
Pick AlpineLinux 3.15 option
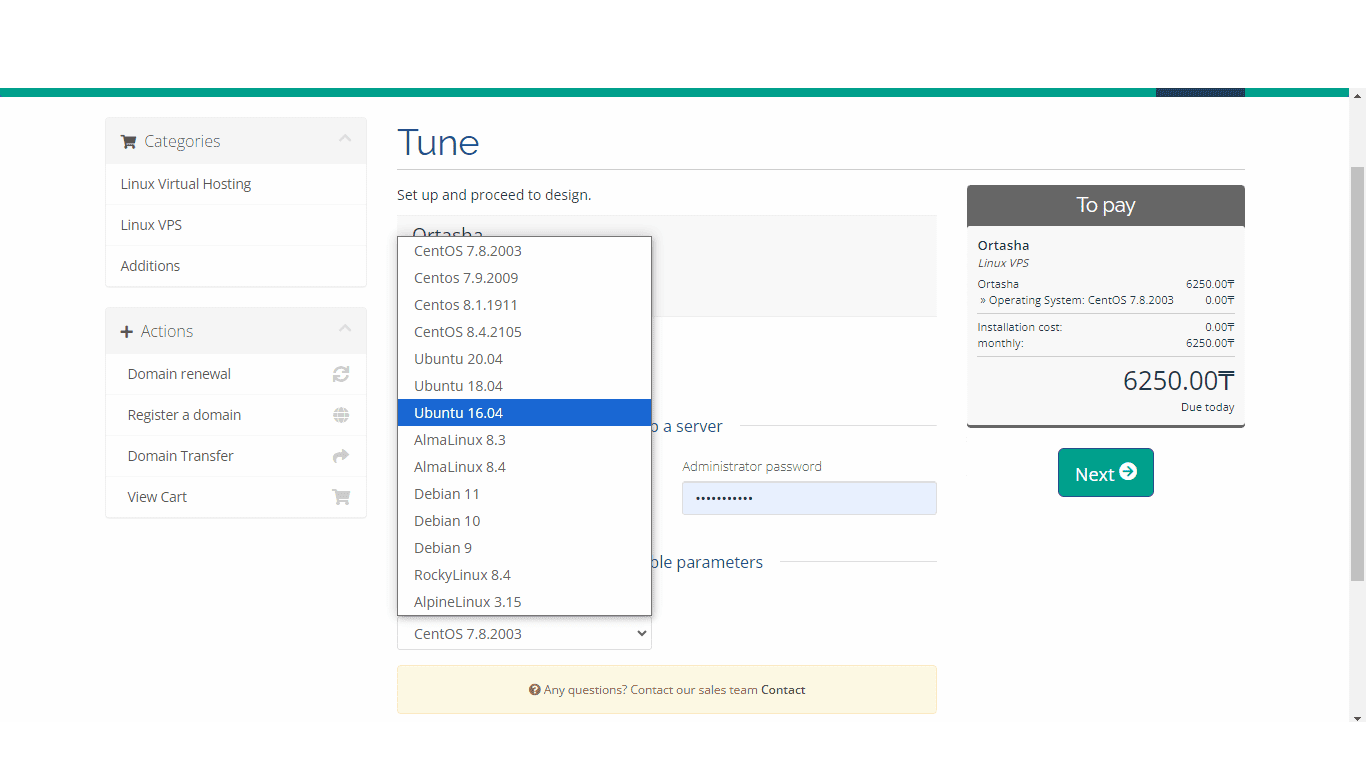point(524,602)
